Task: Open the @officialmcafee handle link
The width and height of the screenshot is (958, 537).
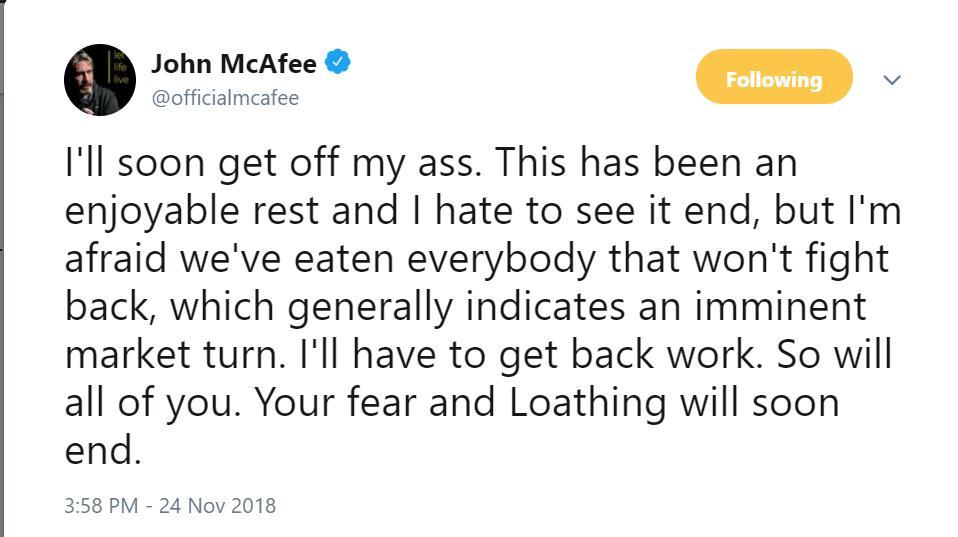Action: [x=225, y=98]
